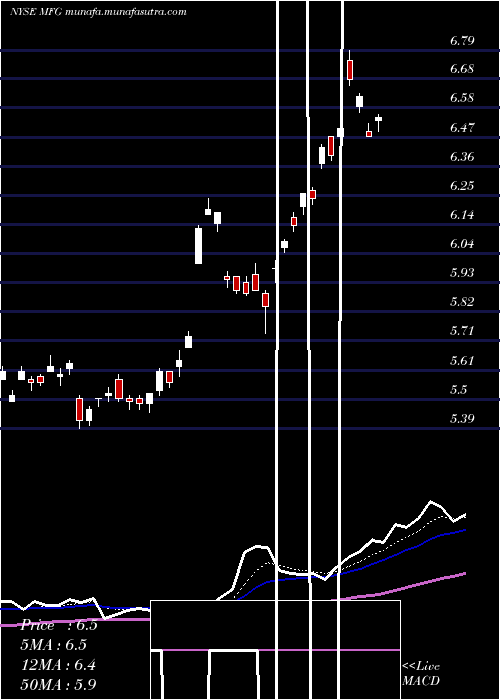Viewport: 500px width, 700px height.
Task: Click the <<Live MACD label
Action: (421, 674)
